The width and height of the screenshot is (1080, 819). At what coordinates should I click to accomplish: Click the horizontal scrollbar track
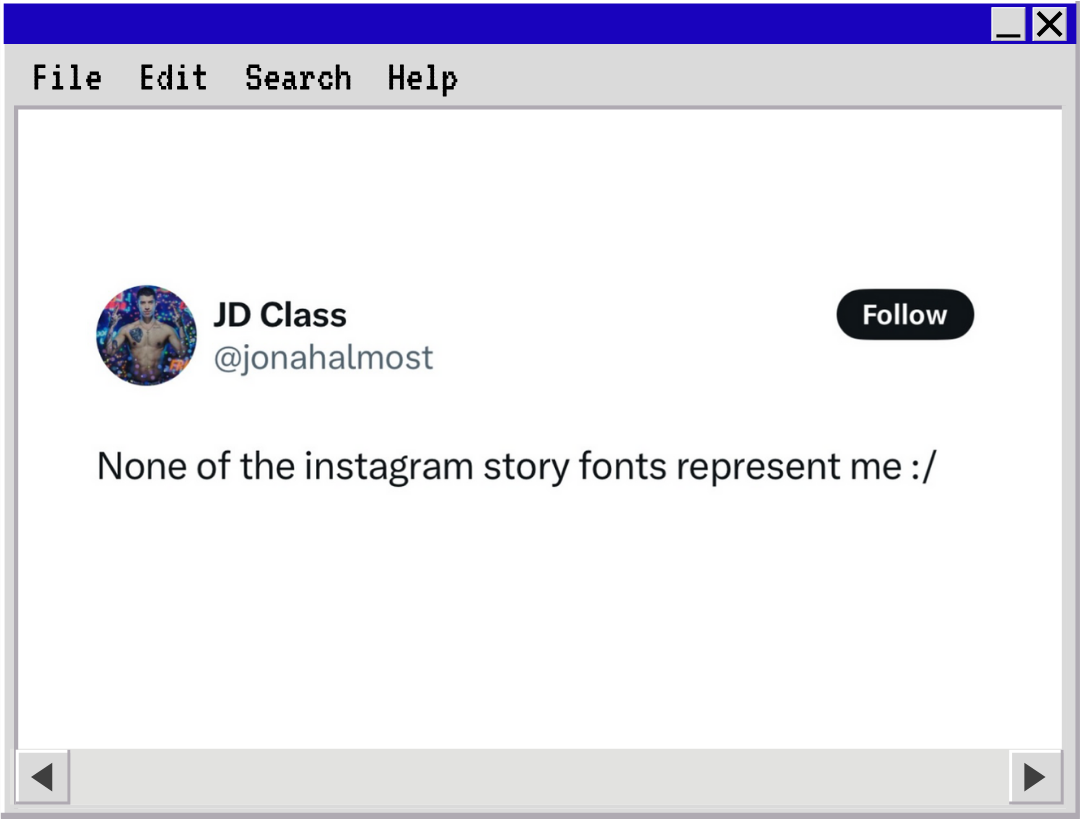(540, 776)
